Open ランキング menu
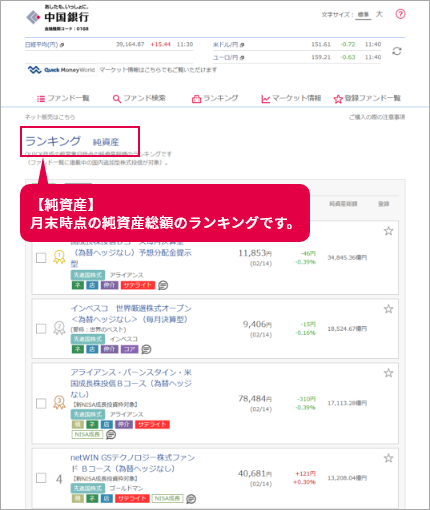This screenshot has height=510, width=430. coord(215,98)
